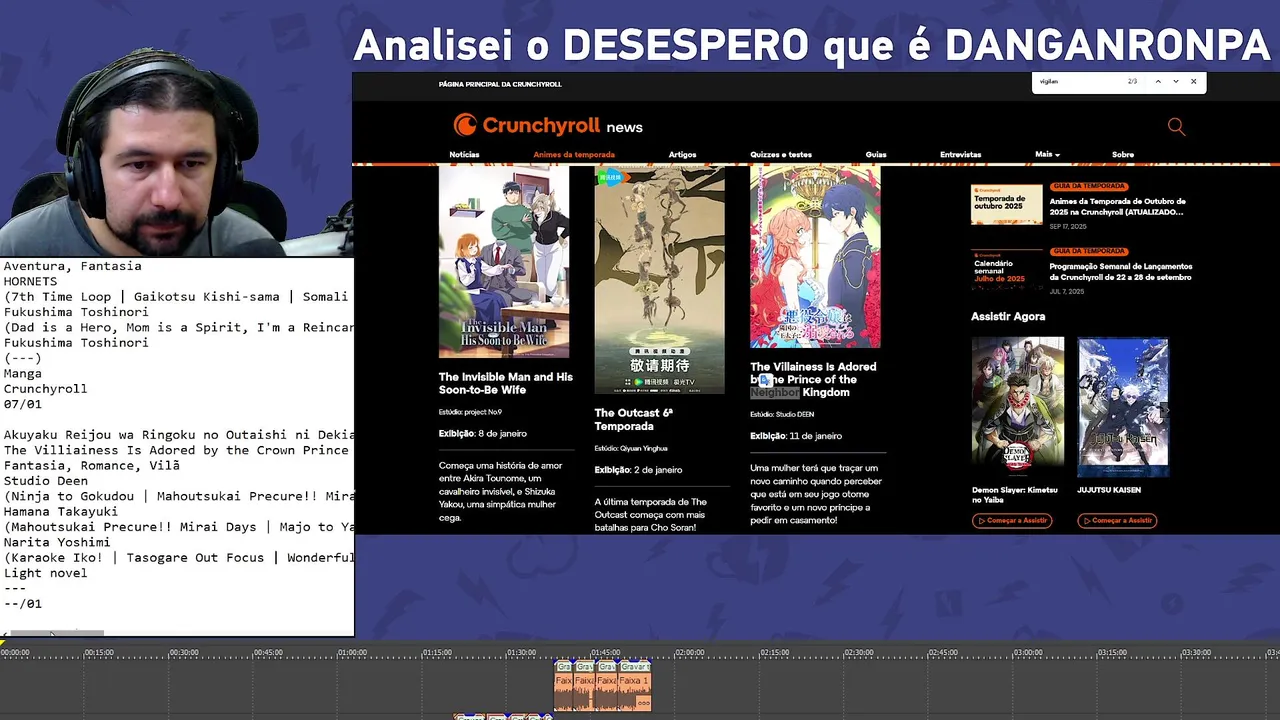Click the Temporada de outubro 2025 thumbnail
The image size is (1280, 720).
pos(1007,204)
